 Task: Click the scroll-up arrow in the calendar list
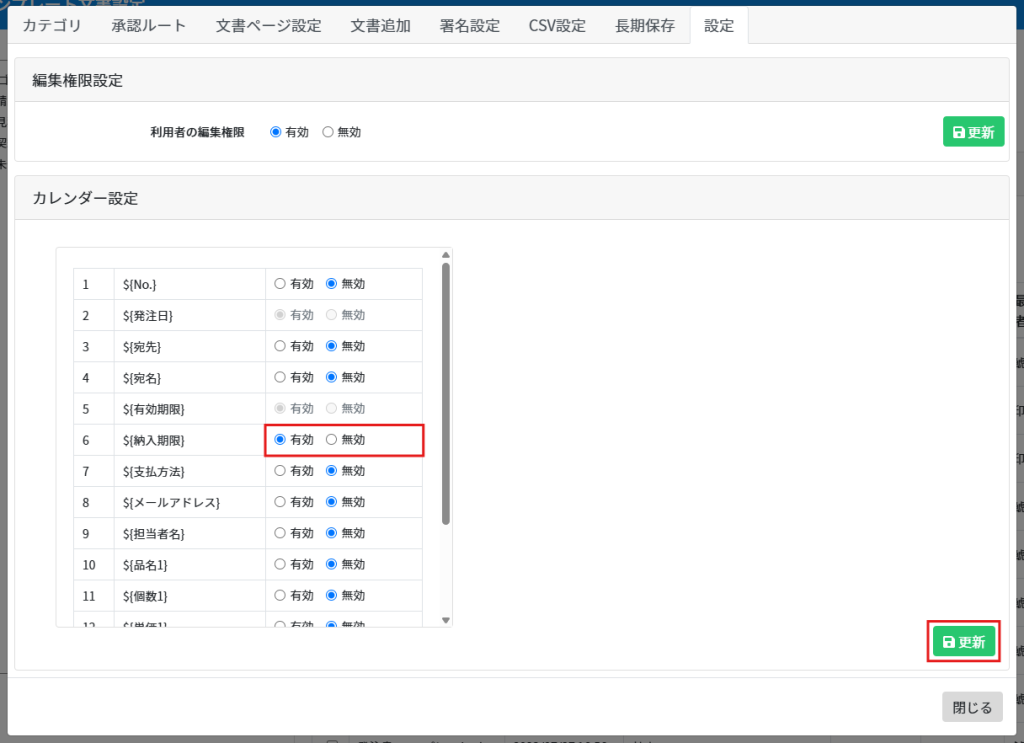click(446, 256)
